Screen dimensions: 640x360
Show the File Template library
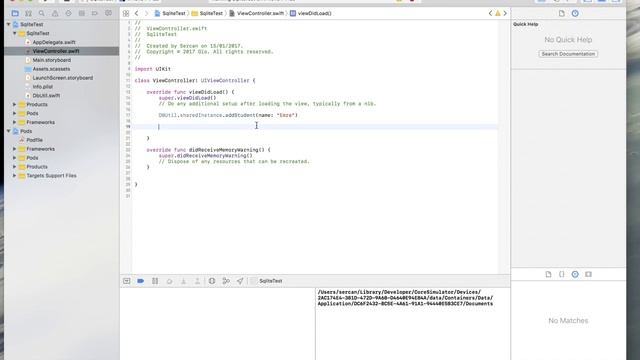point(548,274)
